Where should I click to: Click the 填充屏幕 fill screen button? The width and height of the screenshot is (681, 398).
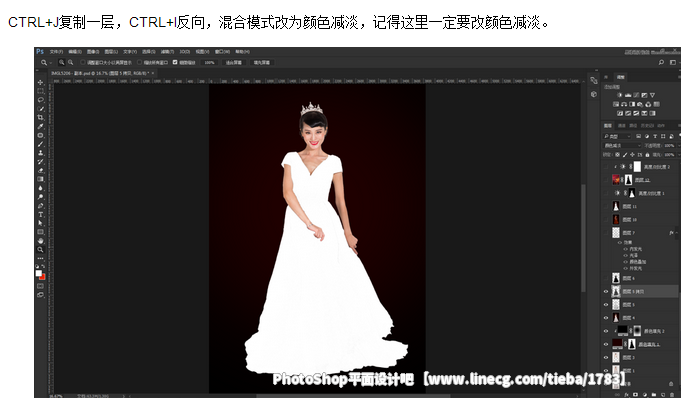tap(261, 63)
